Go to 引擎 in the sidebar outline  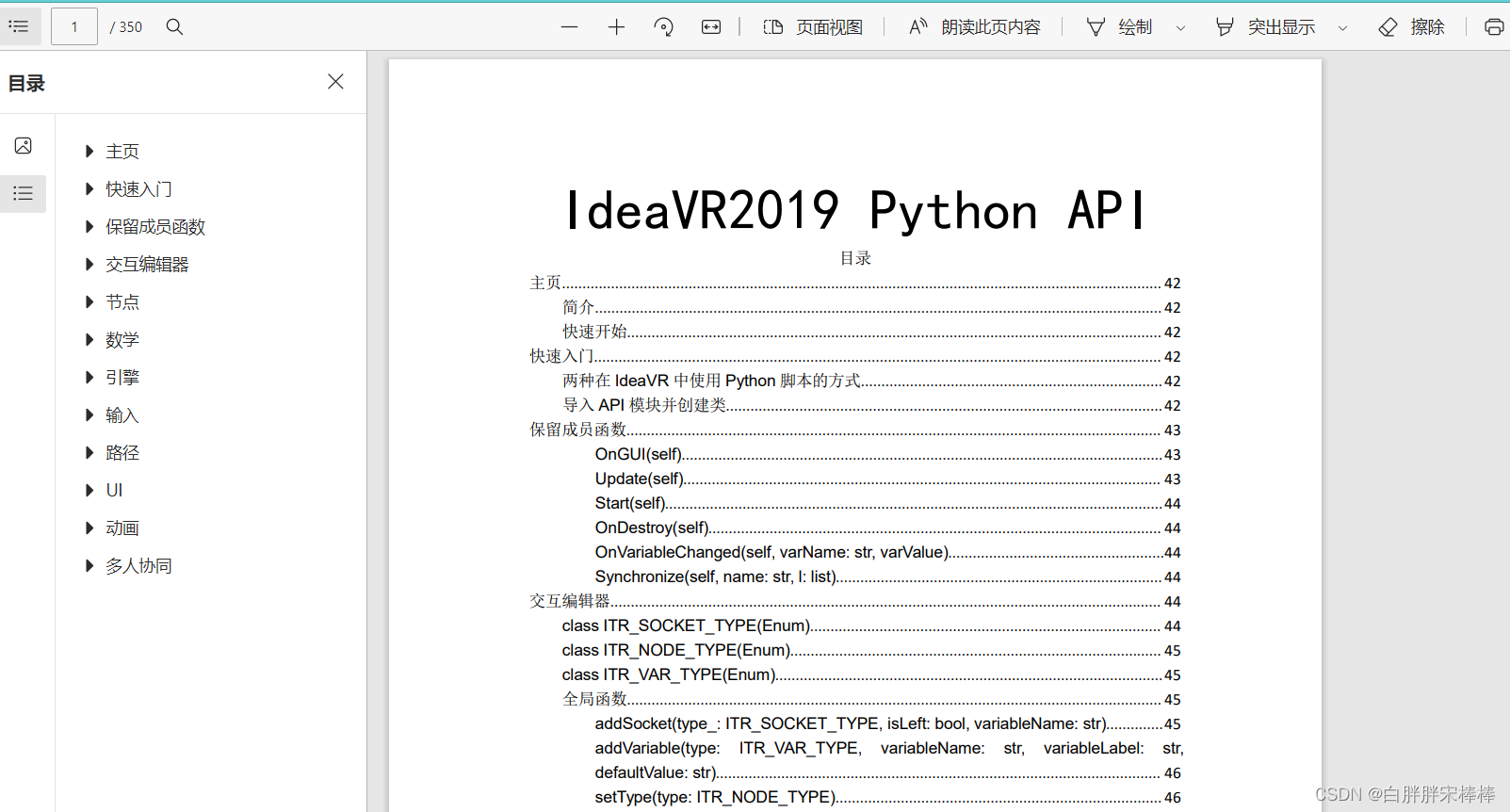point(122,378)
